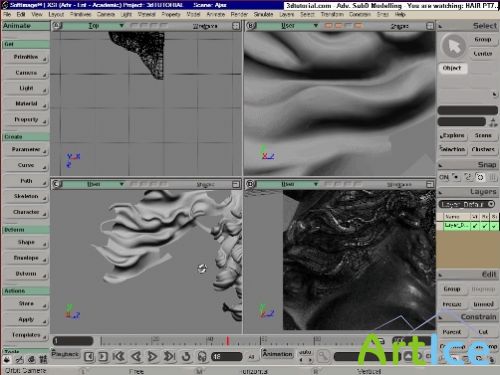The width and height of the screenshot is (500, 375).
Task: Open the Render menu
Action: click(239, 14)
